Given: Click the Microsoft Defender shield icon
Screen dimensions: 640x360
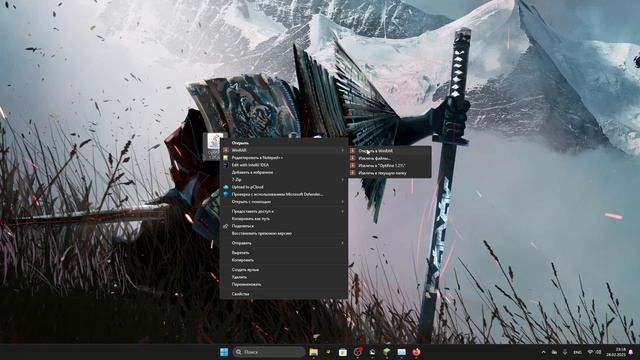Looking at the screenshot, I should (226, 194).
